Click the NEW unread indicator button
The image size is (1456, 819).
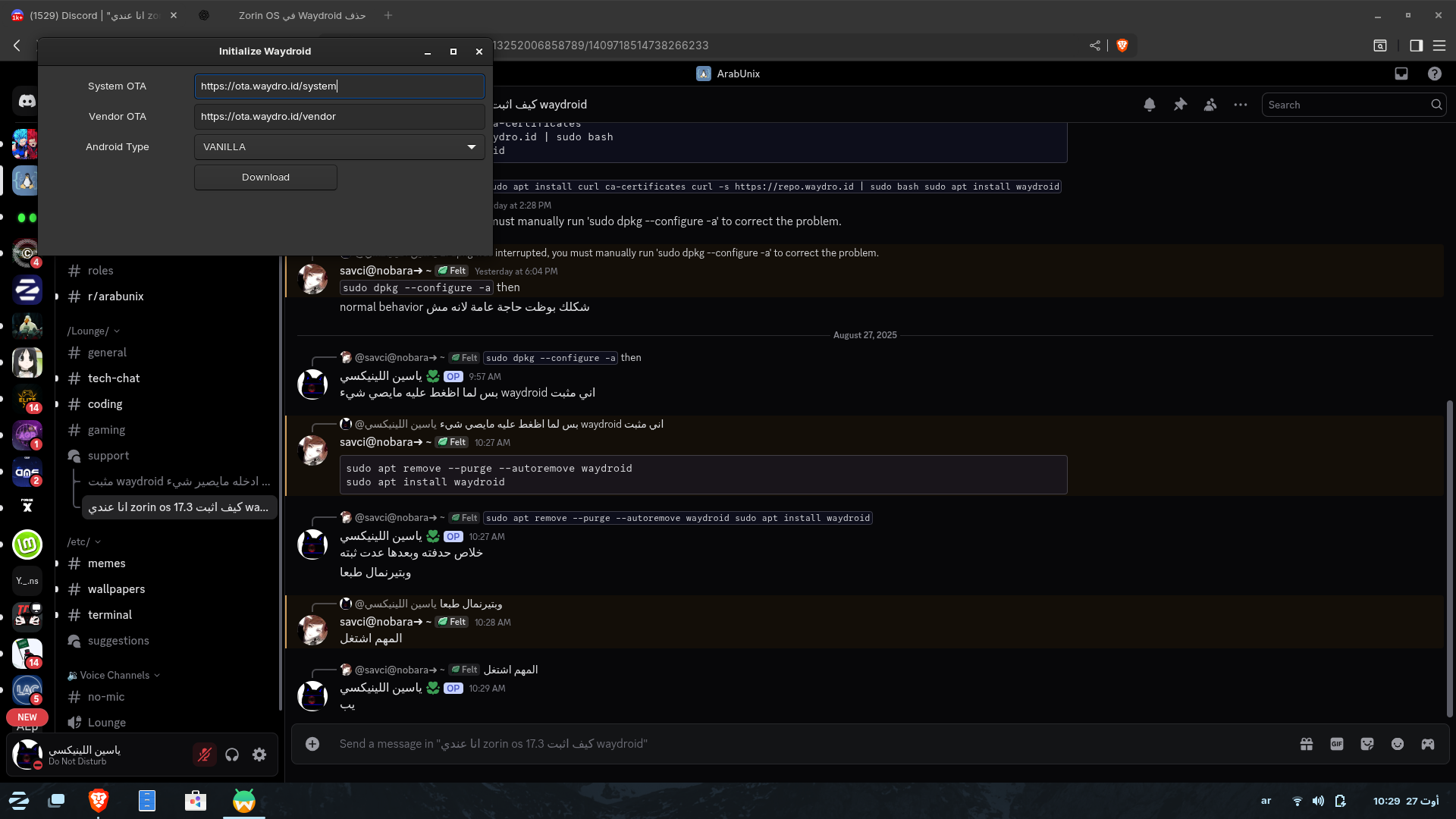click(x=27, y=717)
